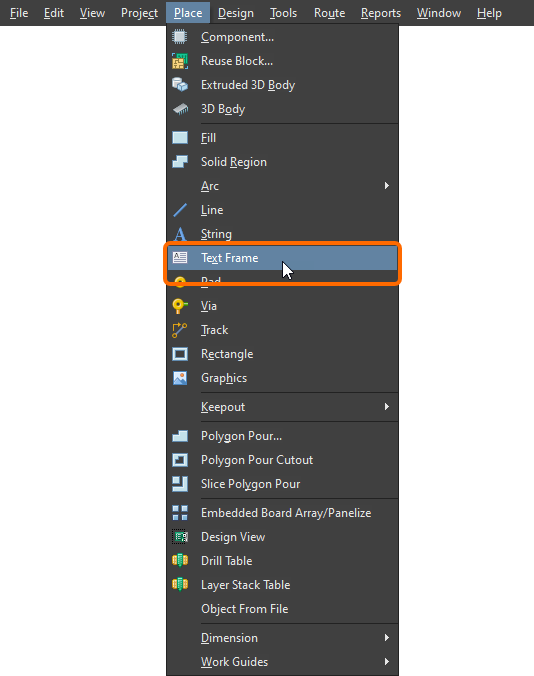Select the Drill Table icon
The image size is (534, 676).
(180, 560)
